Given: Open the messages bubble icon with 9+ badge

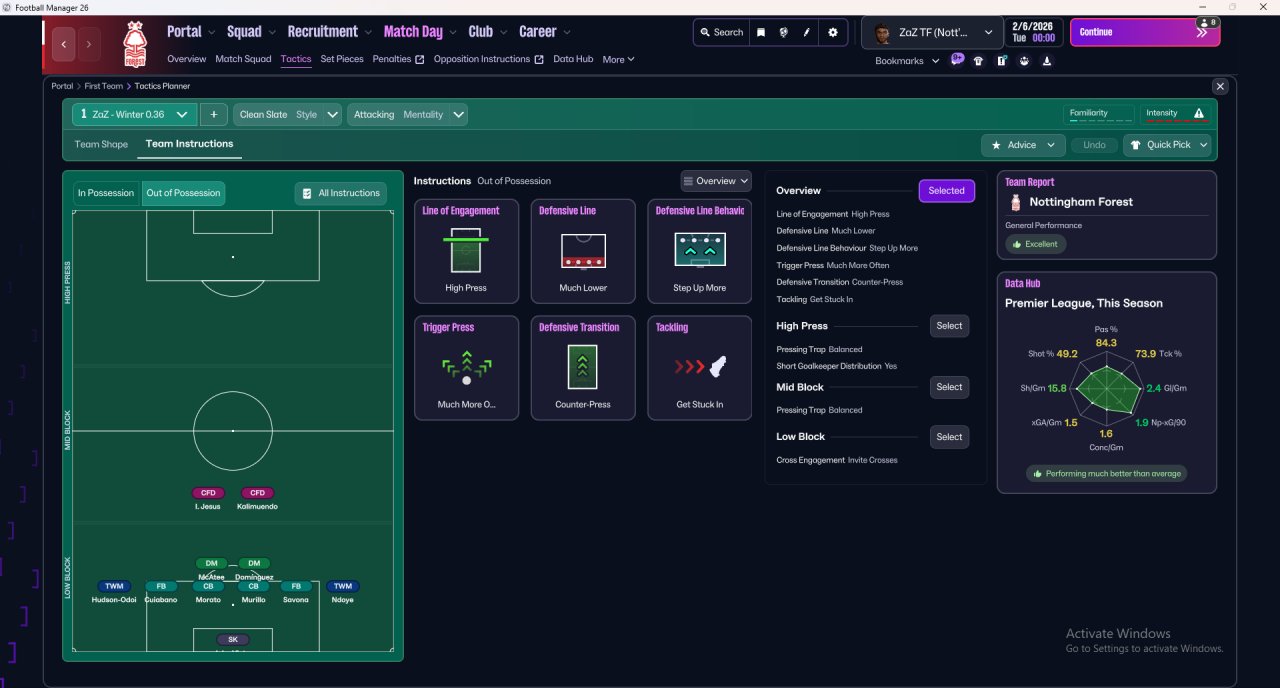Looking at the screenshot, I should [x=957, y=60].
